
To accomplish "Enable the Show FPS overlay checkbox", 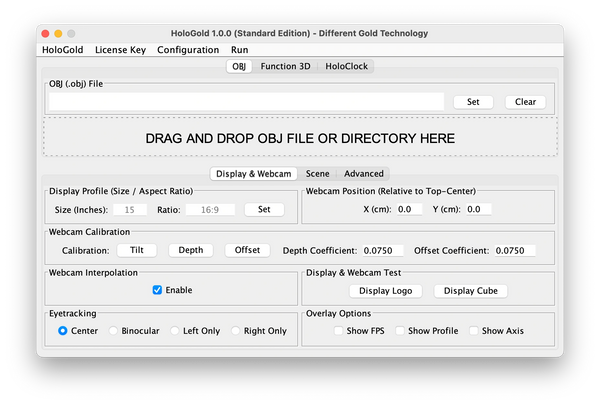I will [x=339, y=330].
